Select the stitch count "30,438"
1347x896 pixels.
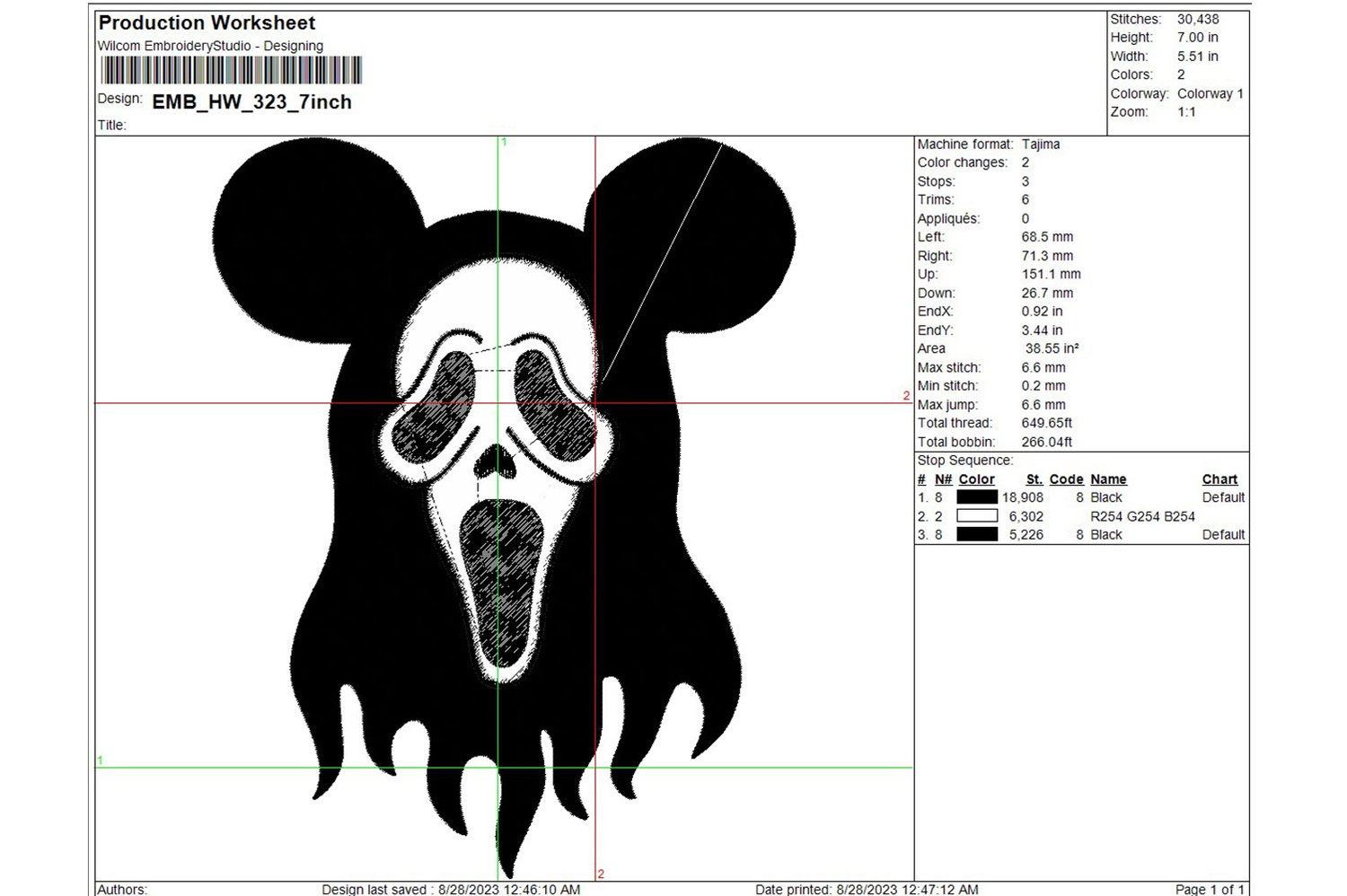[1198, 19]
